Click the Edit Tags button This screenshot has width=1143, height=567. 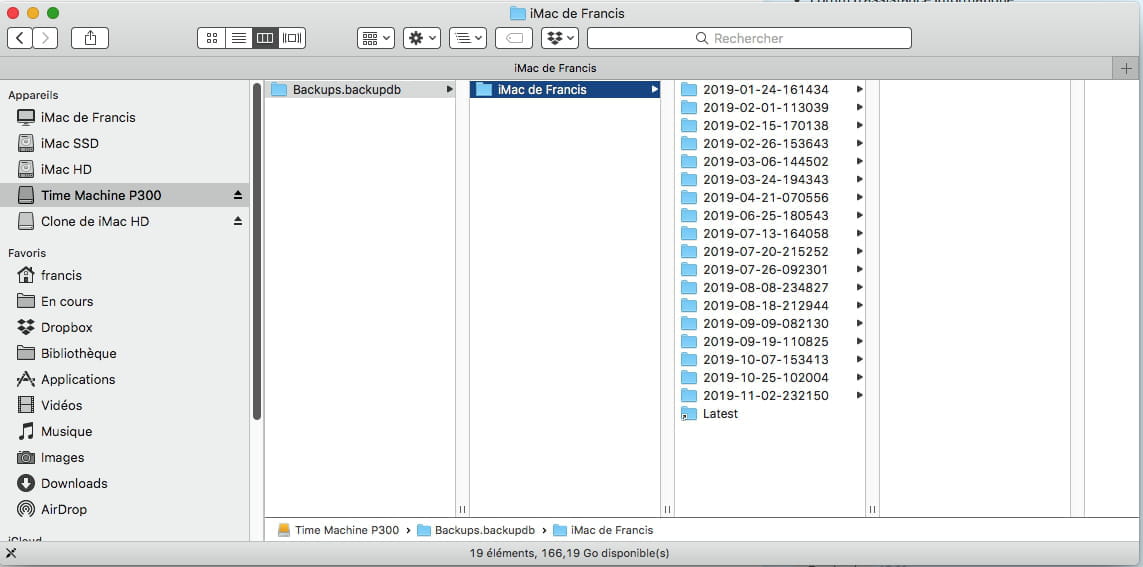(514, 38)
